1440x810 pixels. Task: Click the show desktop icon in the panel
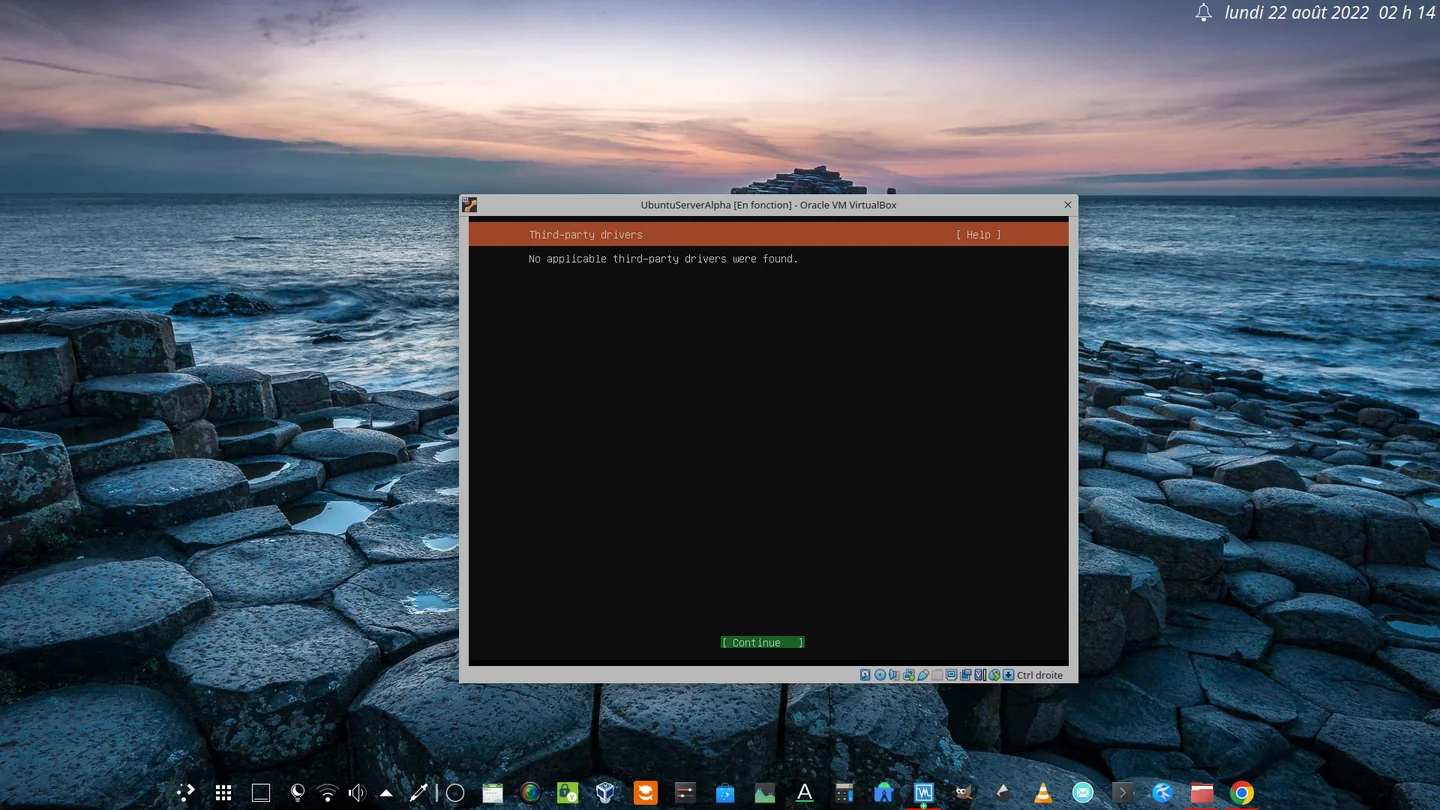[x=261, y=793]
